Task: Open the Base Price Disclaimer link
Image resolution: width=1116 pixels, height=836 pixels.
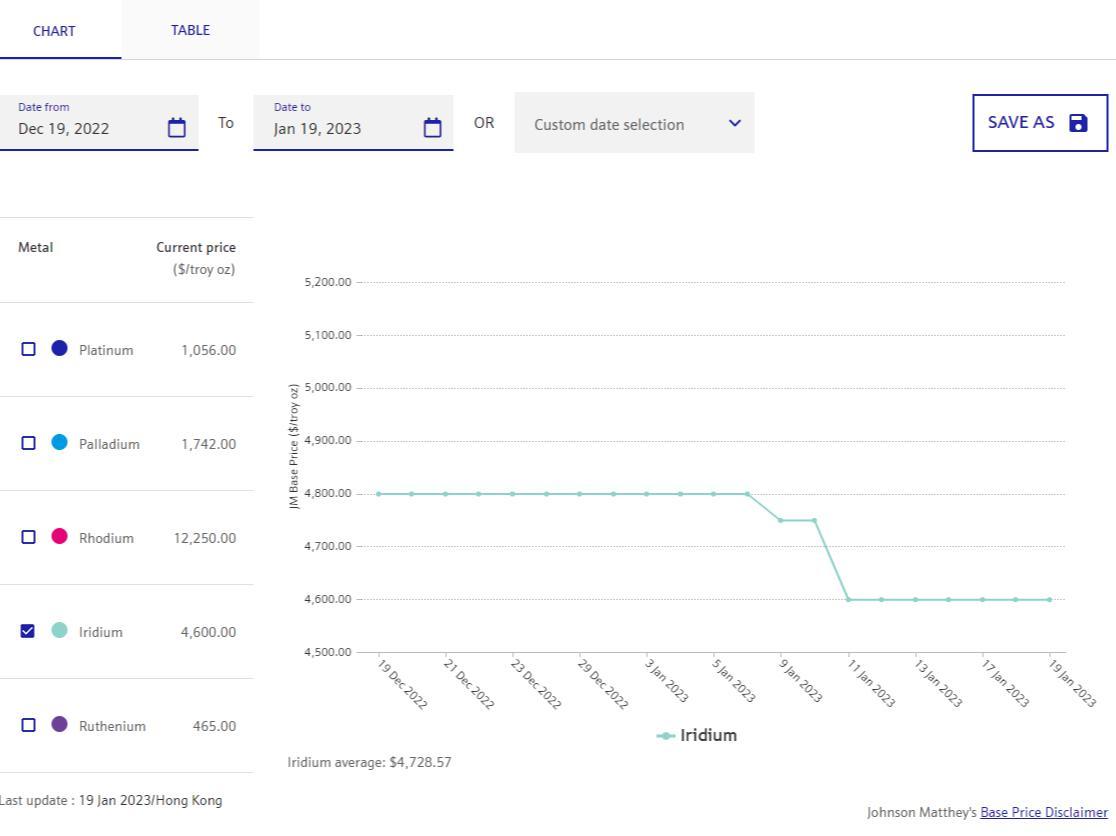Action: click(1043, 813)
